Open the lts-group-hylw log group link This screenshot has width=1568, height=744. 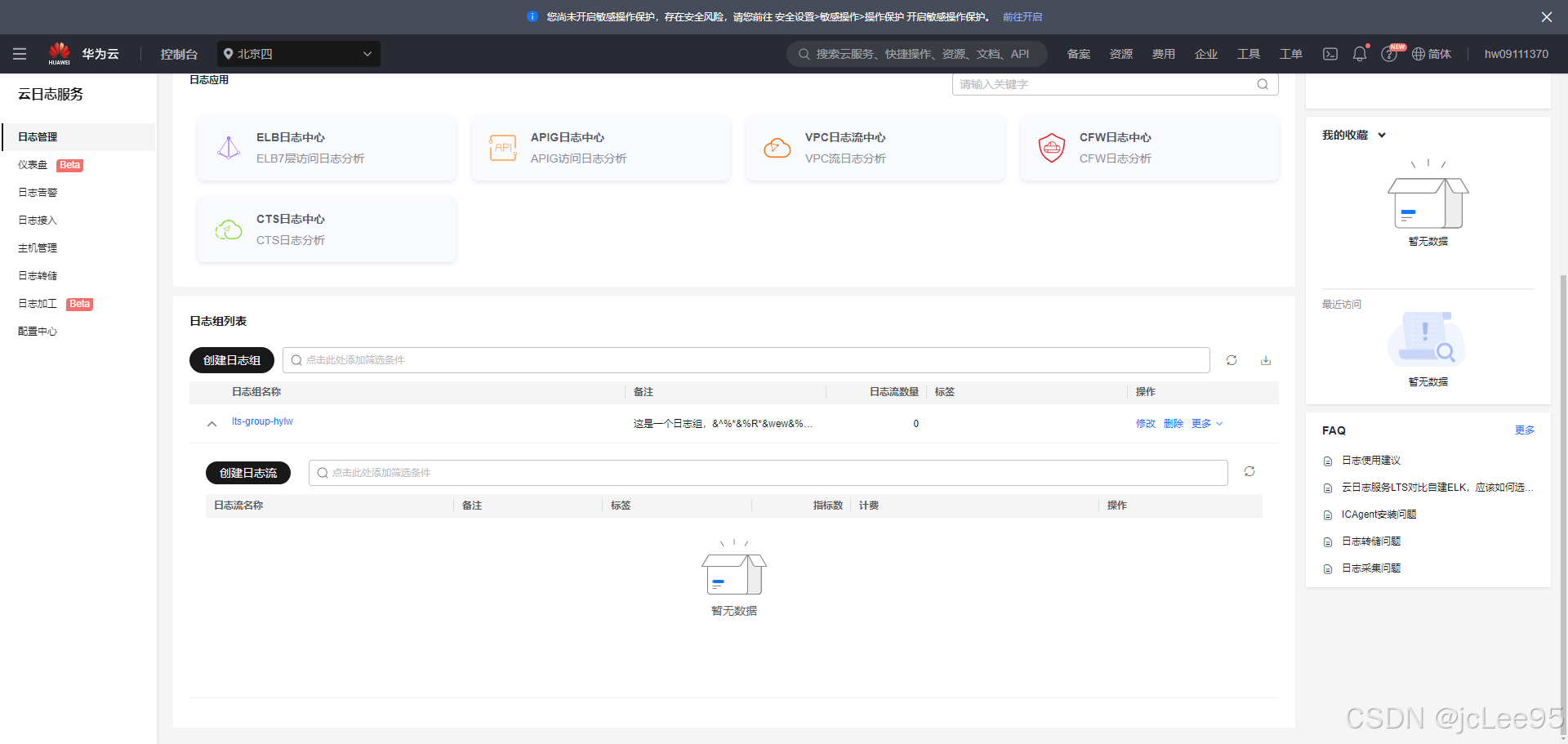click(x=262, y=421)
